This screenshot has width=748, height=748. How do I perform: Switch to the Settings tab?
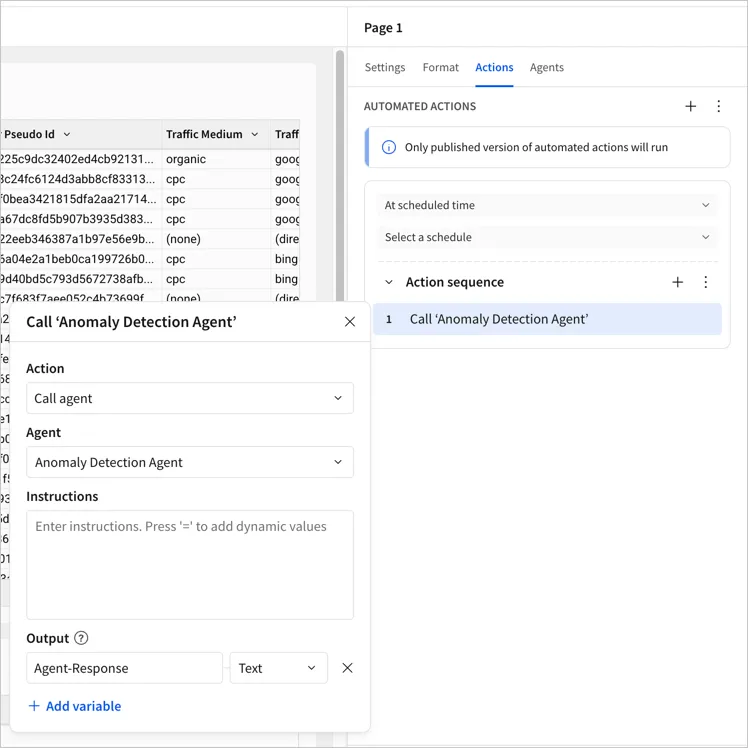[385, 67]
